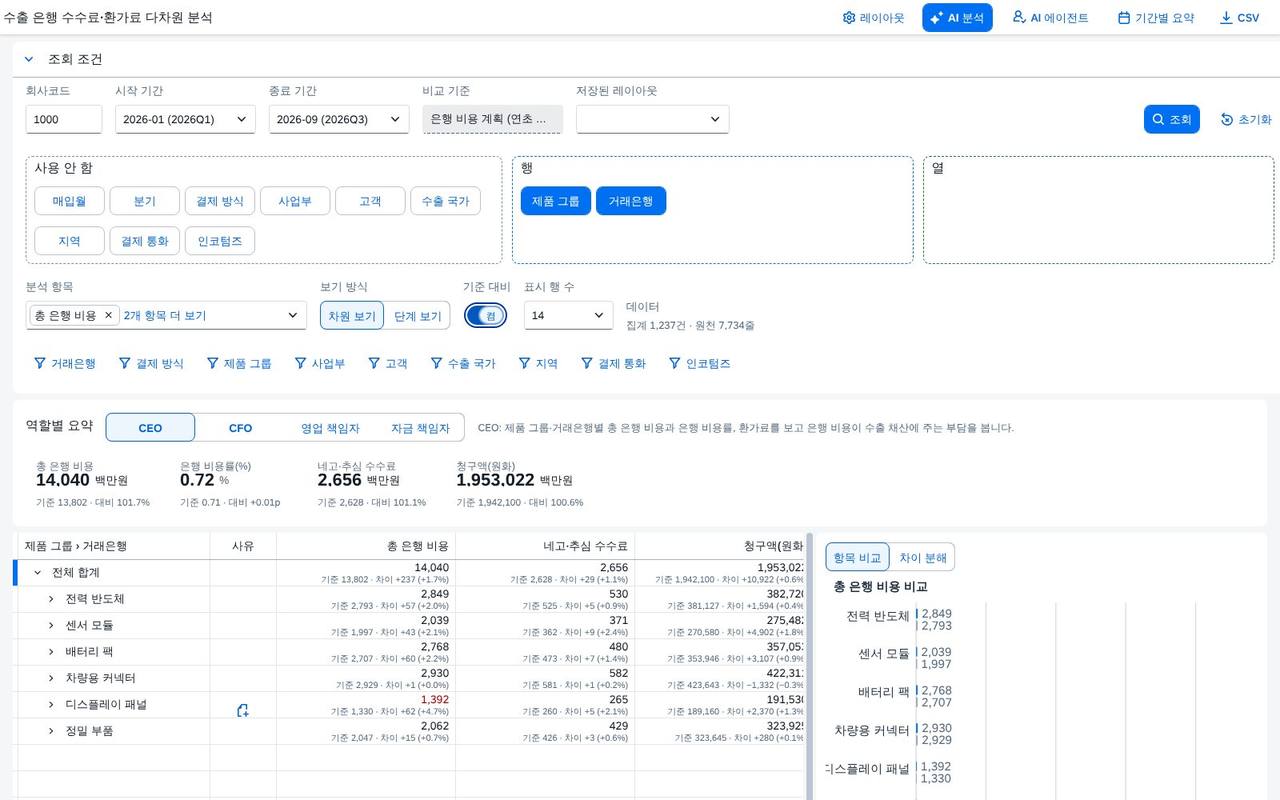Switch to the 영업 책임자 tab
The image size is (1280, 800).
click(330, 428)
